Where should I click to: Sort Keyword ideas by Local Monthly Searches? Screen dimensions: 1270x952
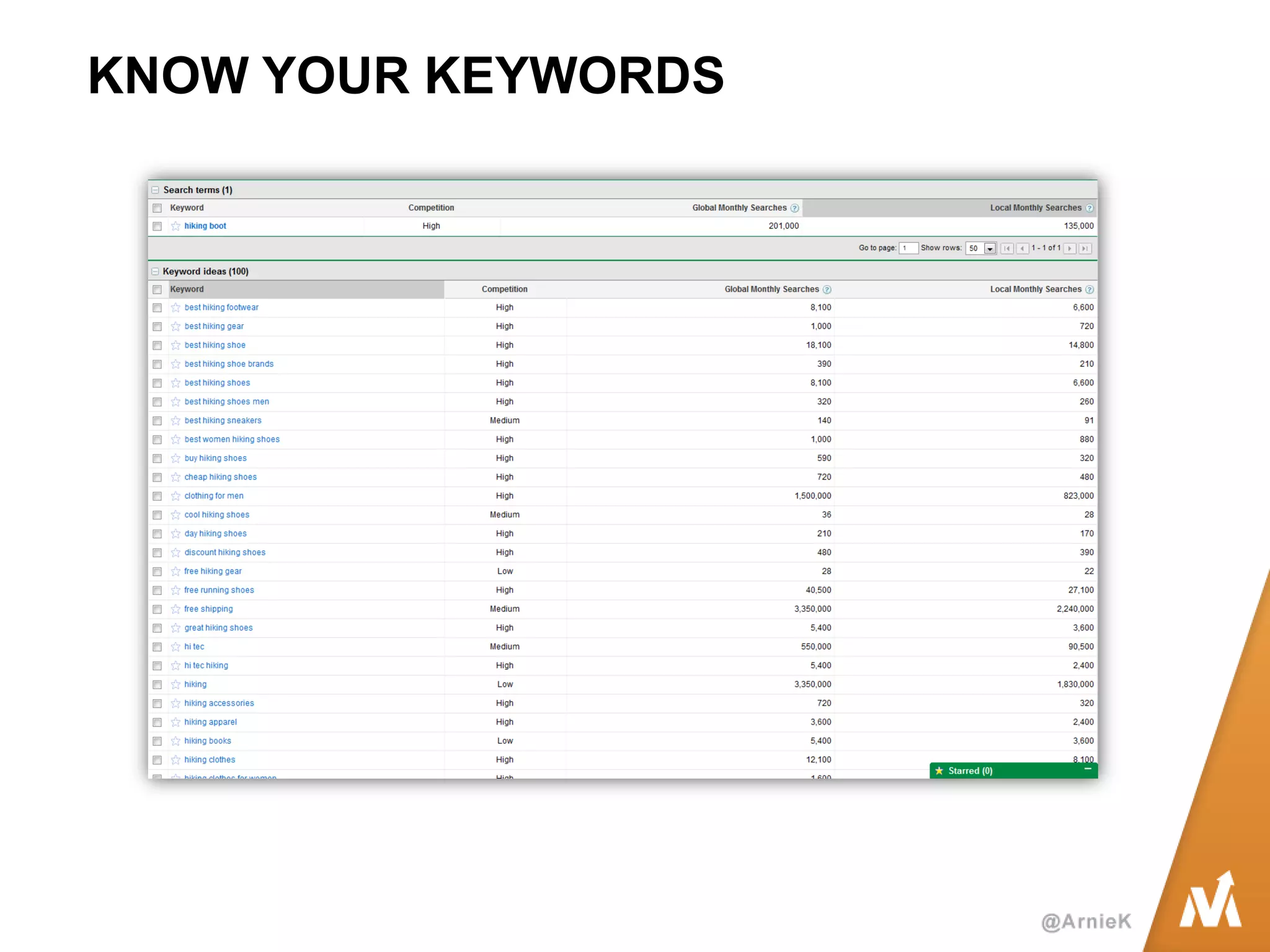pyautogui.click(x=1036, y=289)
